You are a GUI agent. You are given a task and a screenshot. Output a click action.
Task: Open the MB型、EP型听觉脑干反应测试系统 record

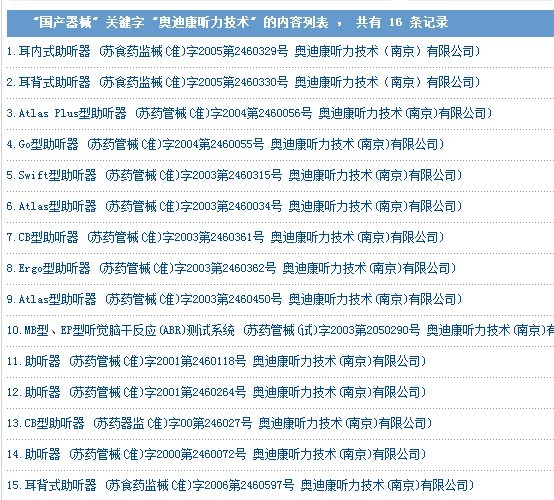tap(281, 330)
